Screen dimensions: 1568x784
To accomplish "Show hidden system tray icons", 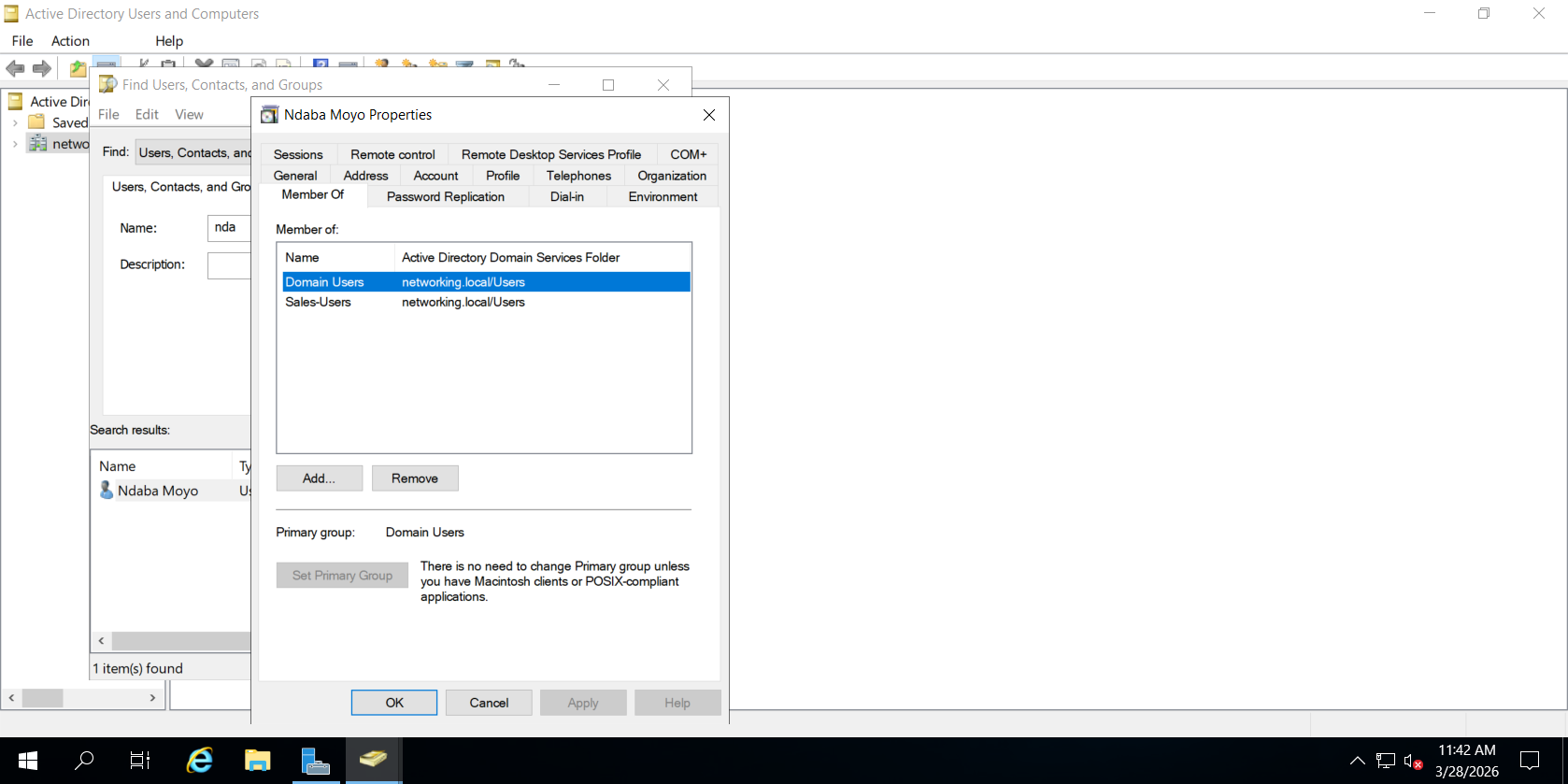I will pos(1357,761).
